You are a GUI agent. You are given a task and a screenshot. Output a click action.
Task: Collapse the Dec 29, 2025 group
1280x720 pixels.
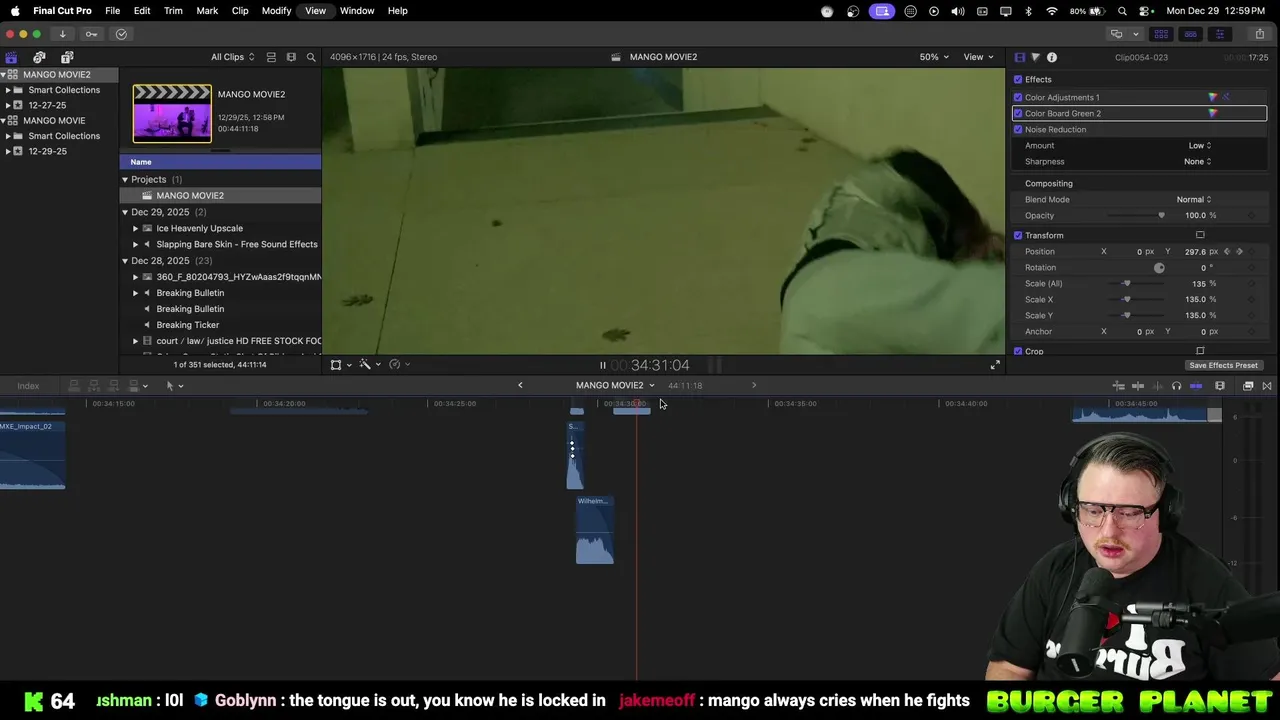tap(125, 212)
